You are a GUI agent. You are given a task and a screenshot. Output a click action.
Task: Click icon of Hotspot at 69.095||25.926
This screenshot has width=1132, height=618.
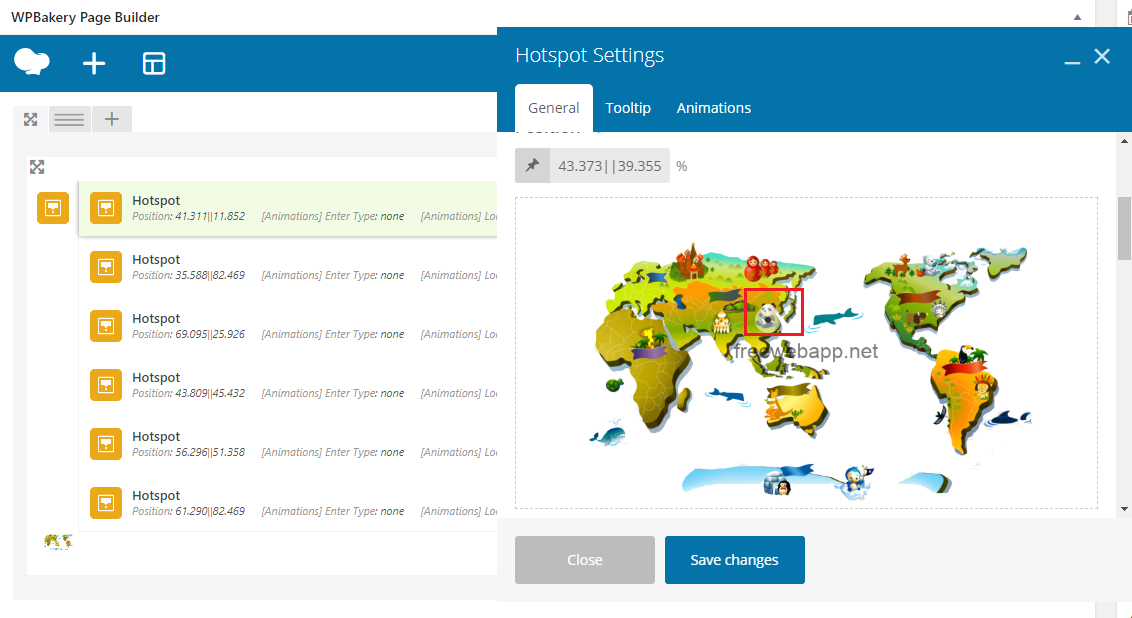click(106, 326)
